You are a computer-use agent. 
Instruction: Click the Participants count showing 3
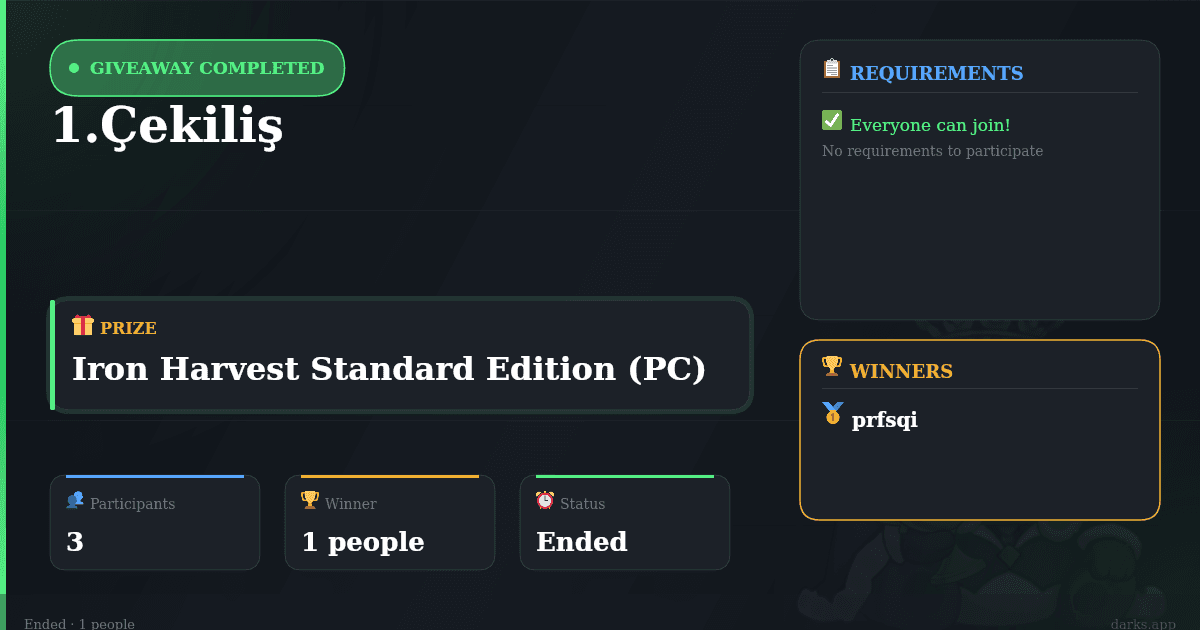(x=75, y=542)
